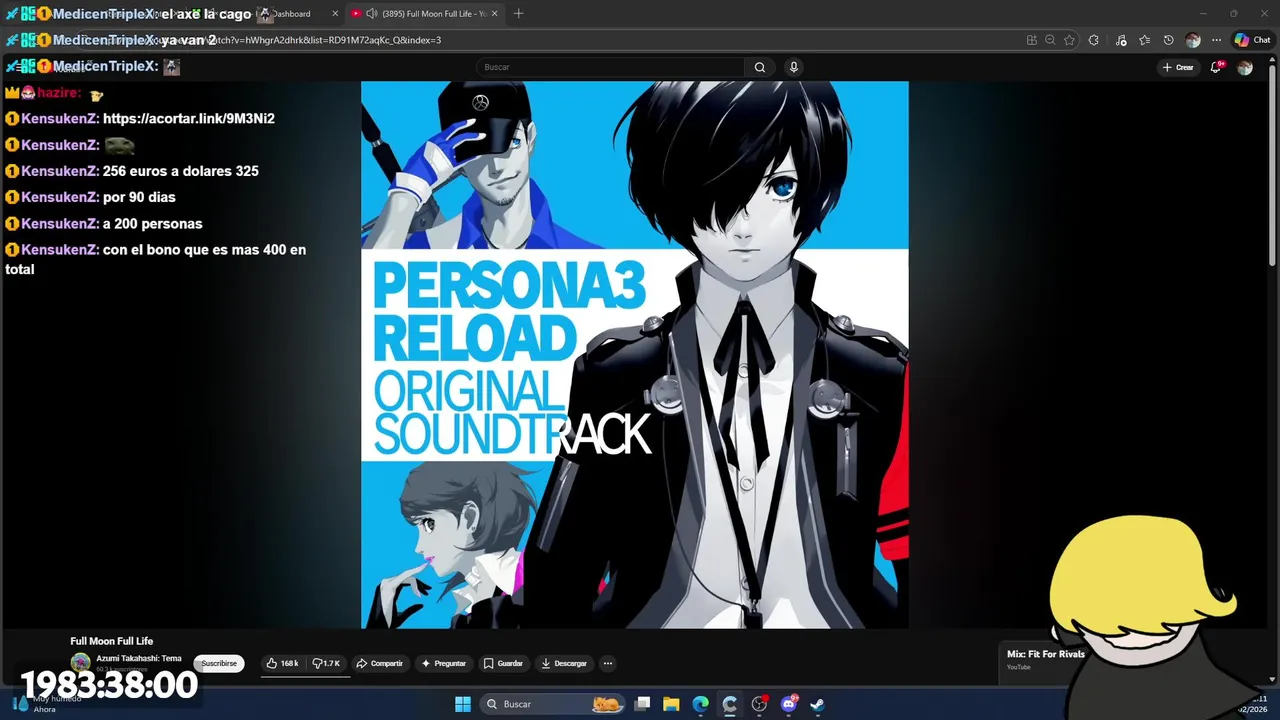Click chat message 'a 200 personas'

[152, 224]
